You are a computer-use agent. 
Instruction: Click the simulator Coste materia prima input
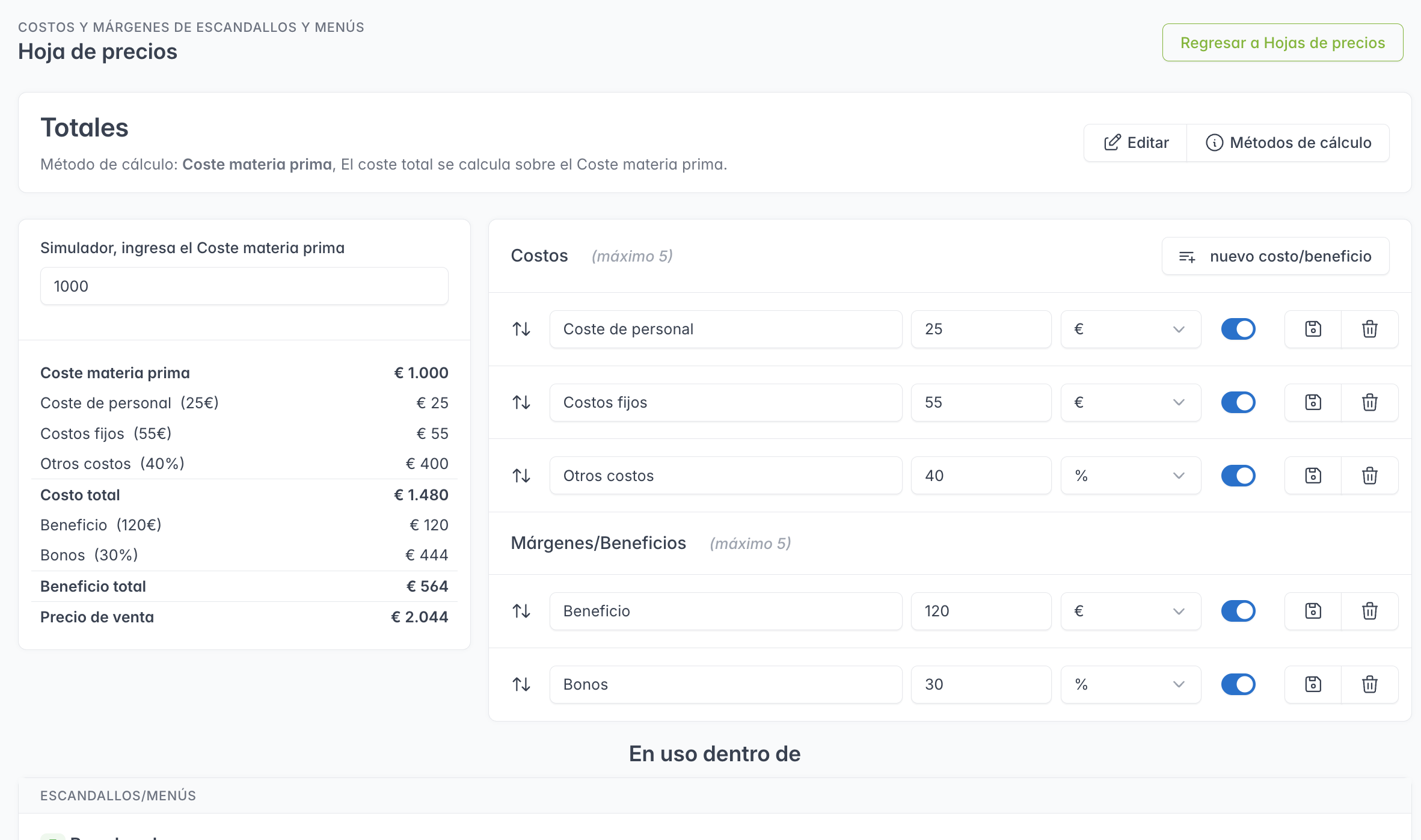[244, 286]
